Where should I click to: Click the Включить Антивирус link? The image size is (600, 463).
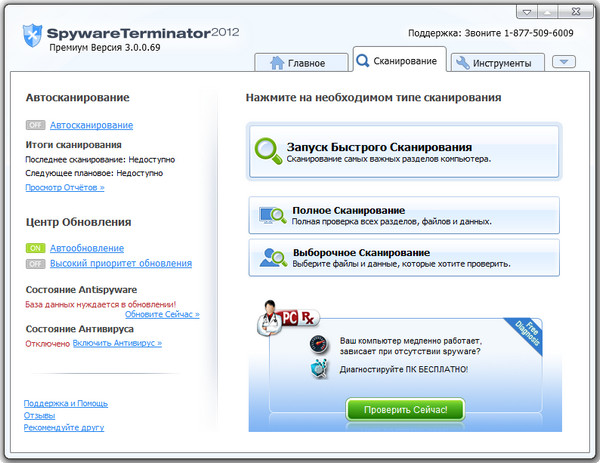(117, 343)
